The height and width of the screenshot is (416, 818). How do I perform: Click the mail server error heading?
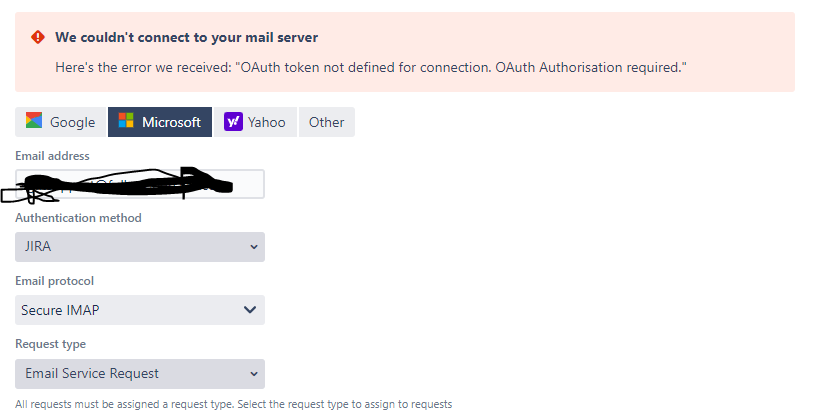point(186,38)
